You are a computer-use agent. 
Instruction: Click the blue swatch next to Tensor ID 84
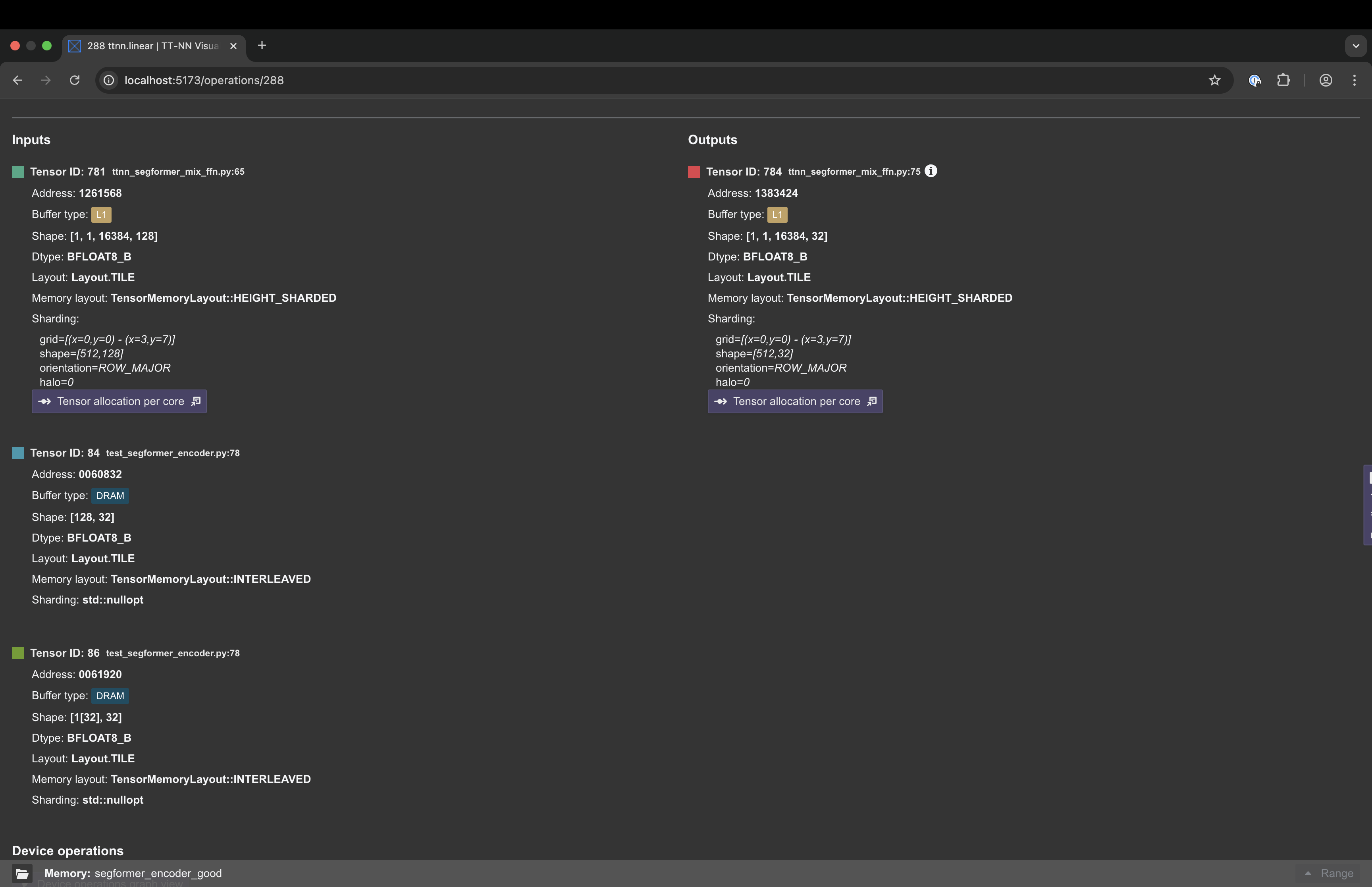pyautogui.click(x=18, y=453)
